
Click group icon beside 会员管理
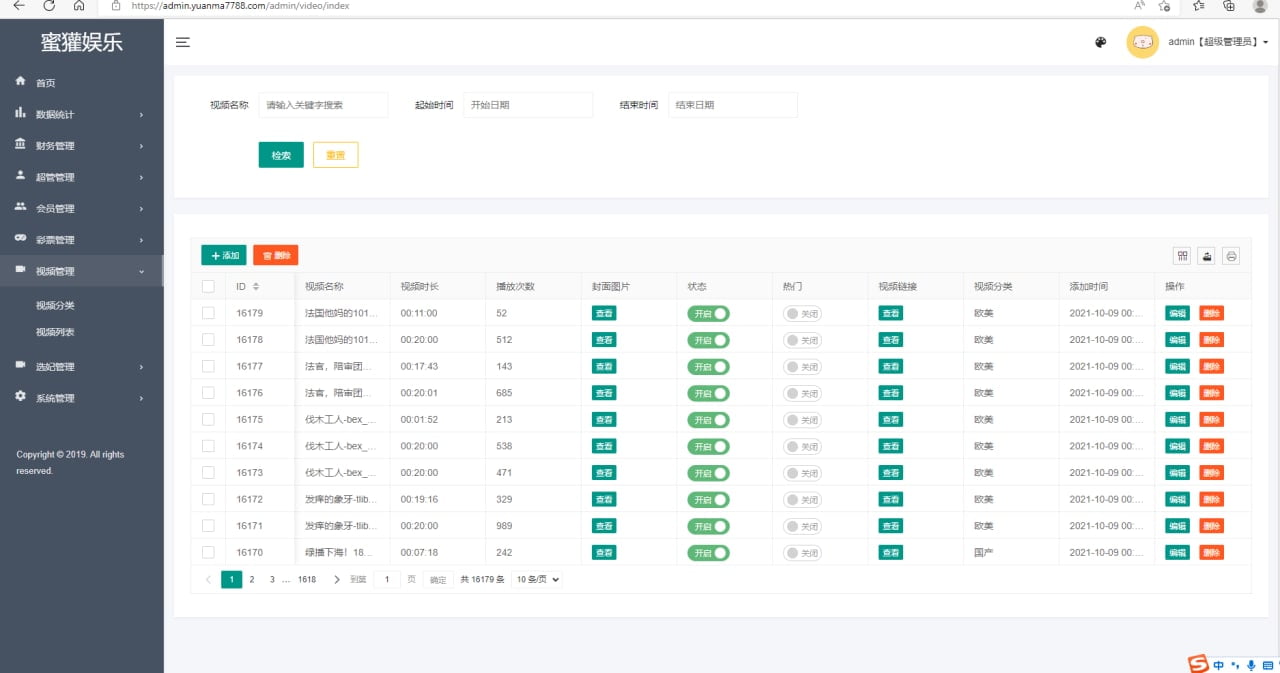click(20, 207)
